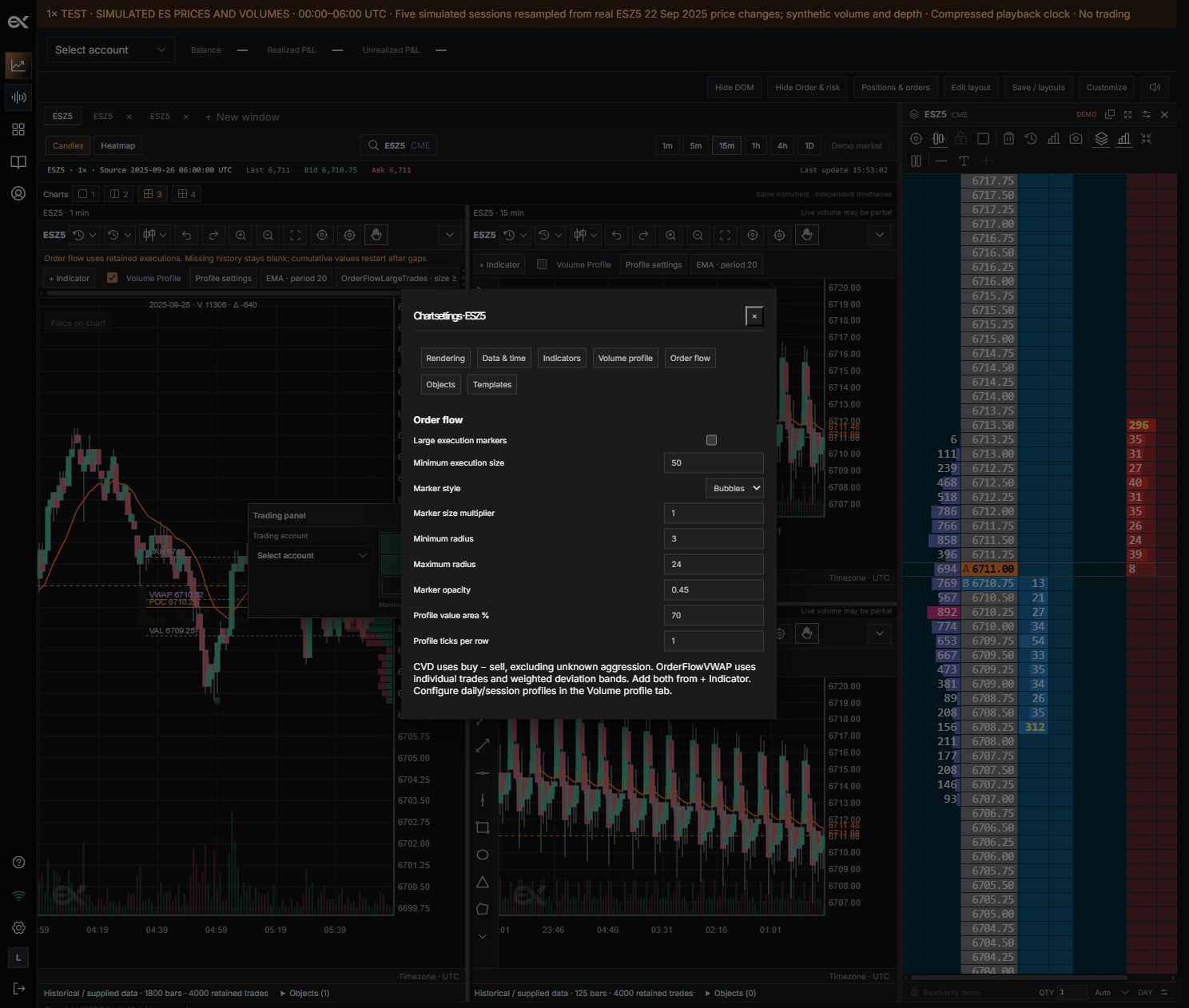The image size is (1189, 1008).
Task: Click the trash icon in DOM toolbar
Action: (1008, 138)
